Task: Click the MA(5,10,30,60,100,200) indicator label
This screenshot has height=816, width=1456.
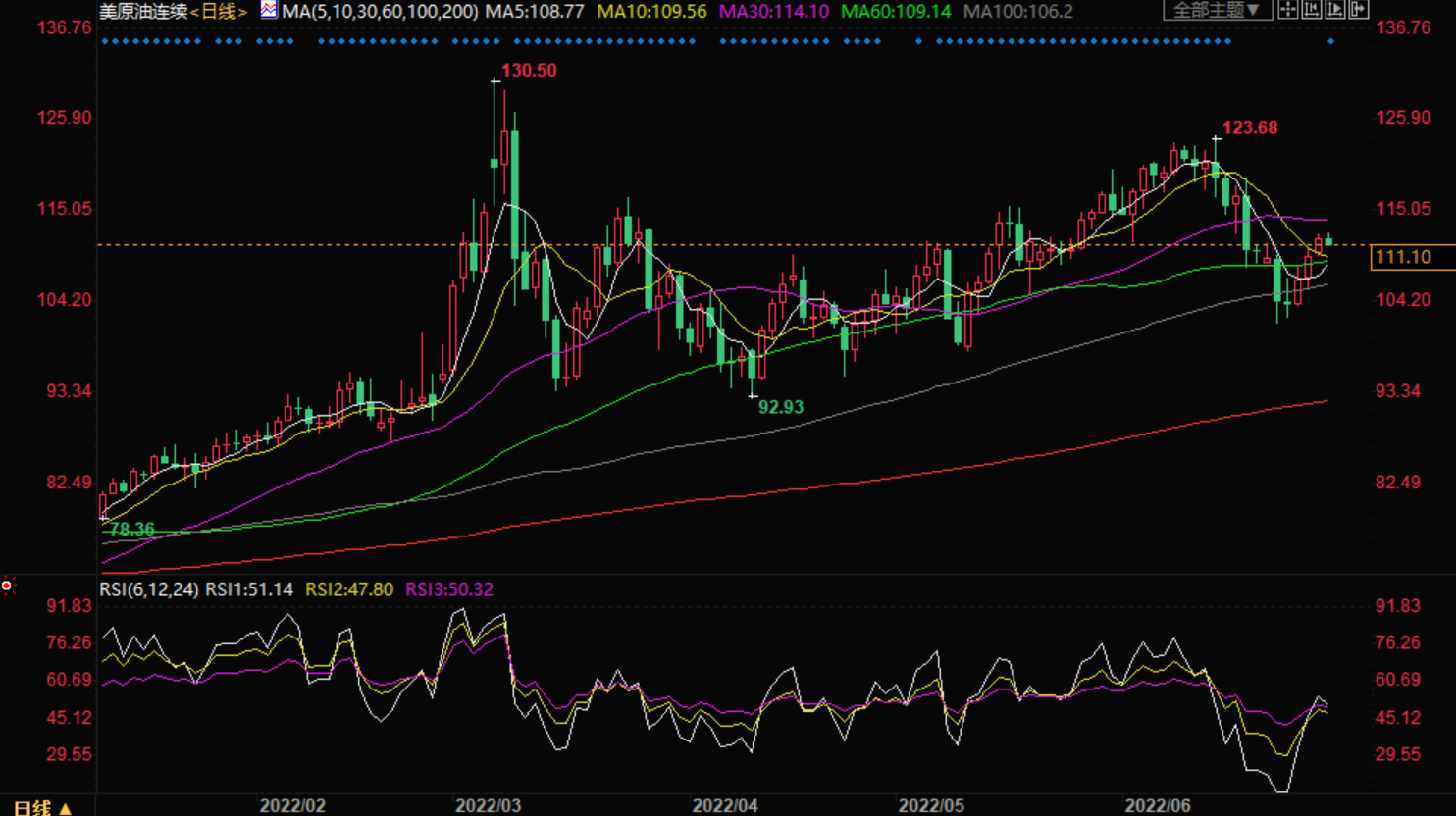Action: pyautogui.click(x=380, y=12)
